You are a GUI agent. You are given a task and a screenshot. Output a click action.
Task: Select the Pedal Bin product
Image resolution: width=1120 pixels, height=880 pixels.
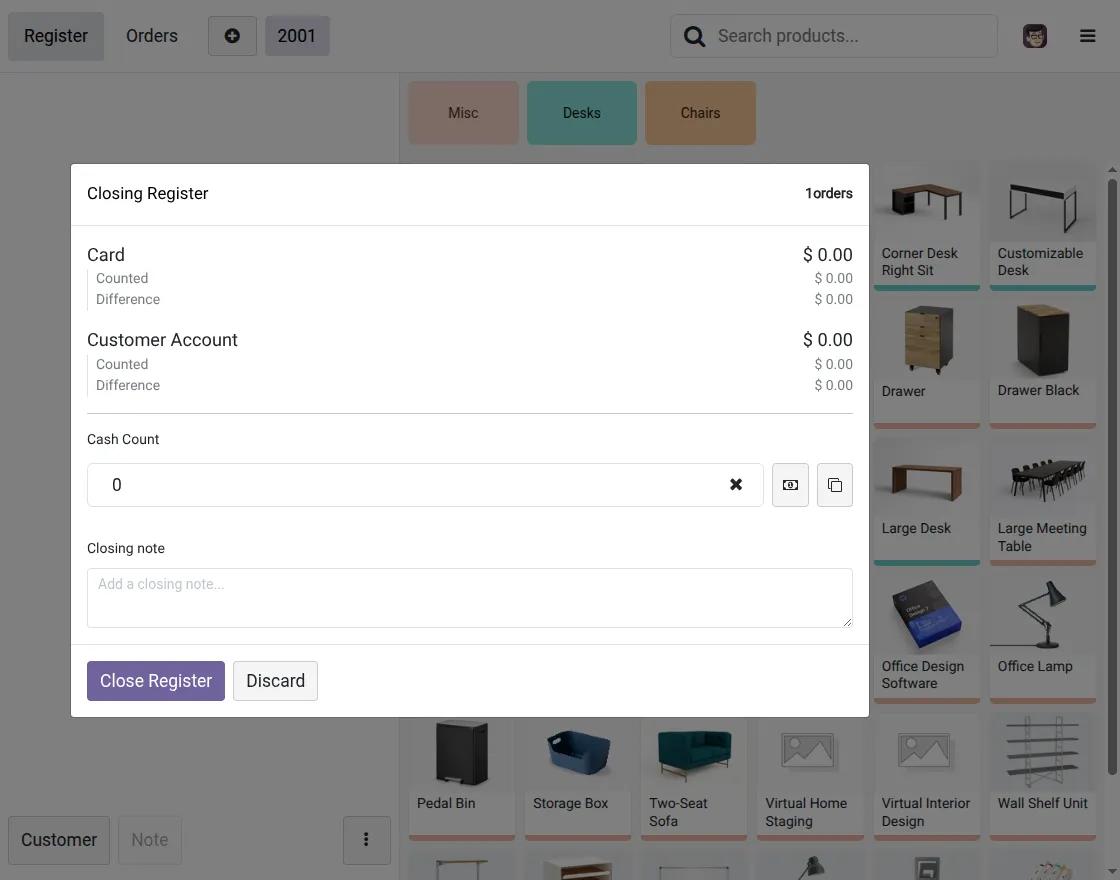[461, 779]
